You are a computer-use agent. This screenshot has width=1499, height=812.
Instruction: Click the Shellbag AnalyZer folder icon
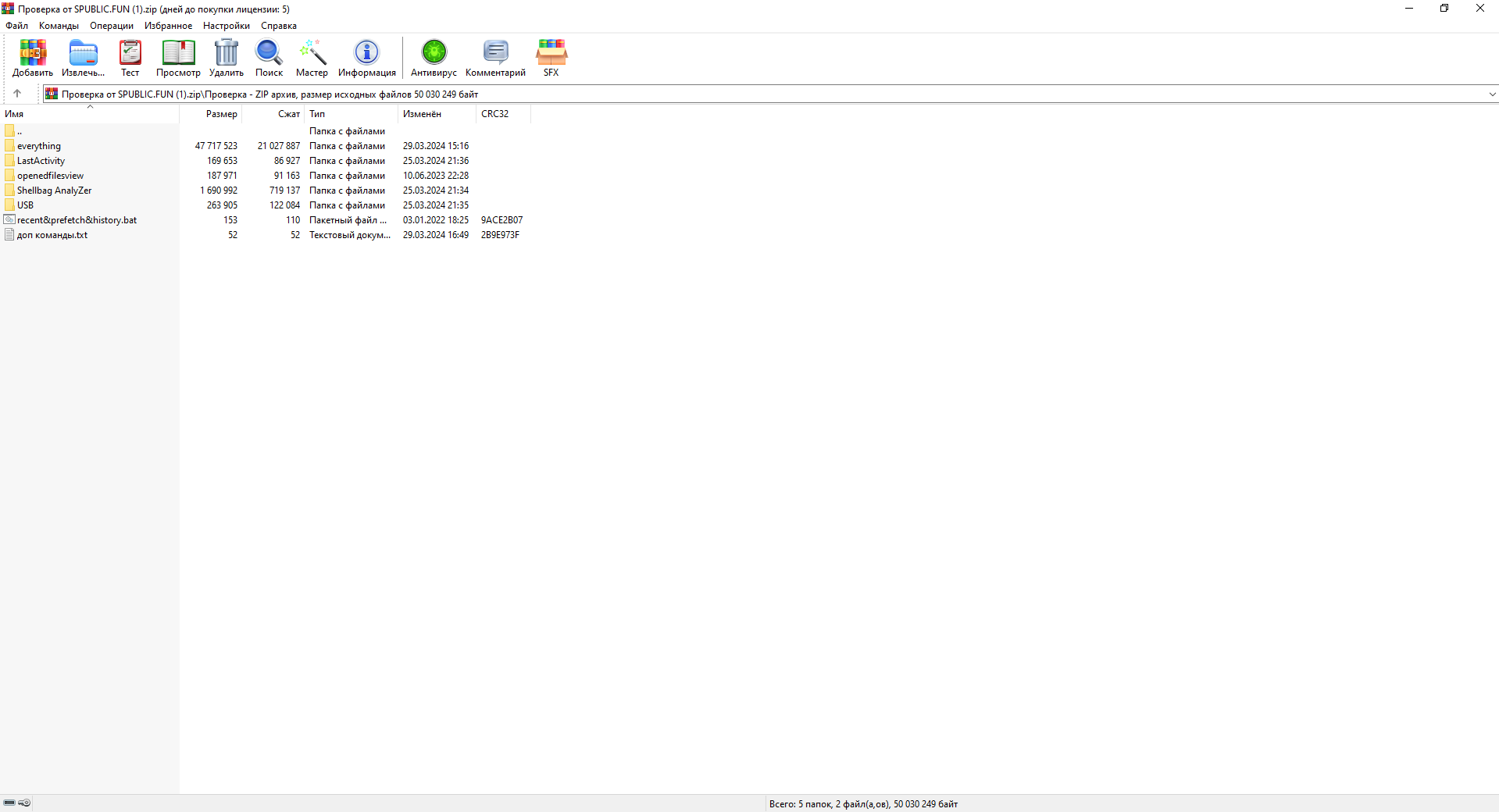click(x=9, y=191)
